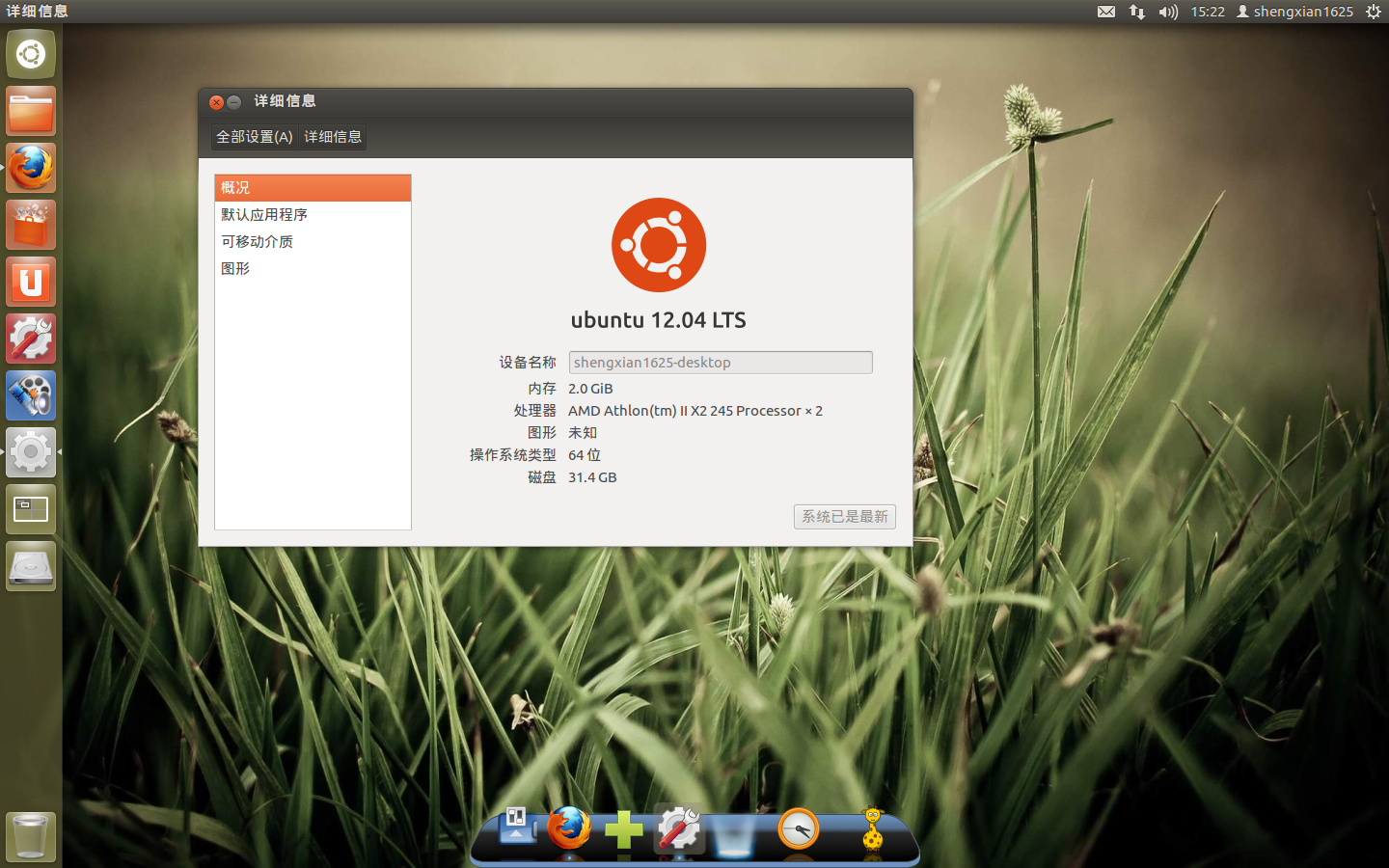1389x868 pixels.
Task: Open the system power gear menu
Action: pos(1374,12)
